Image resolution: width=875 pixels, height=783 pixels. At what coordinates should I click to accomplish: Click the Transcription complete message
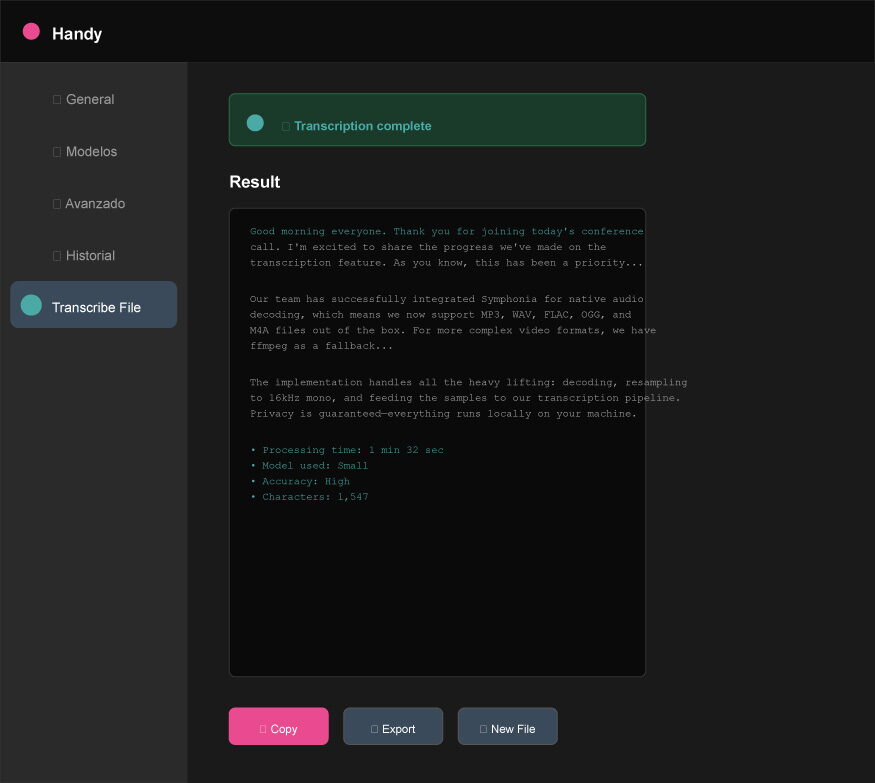[363, 126]
